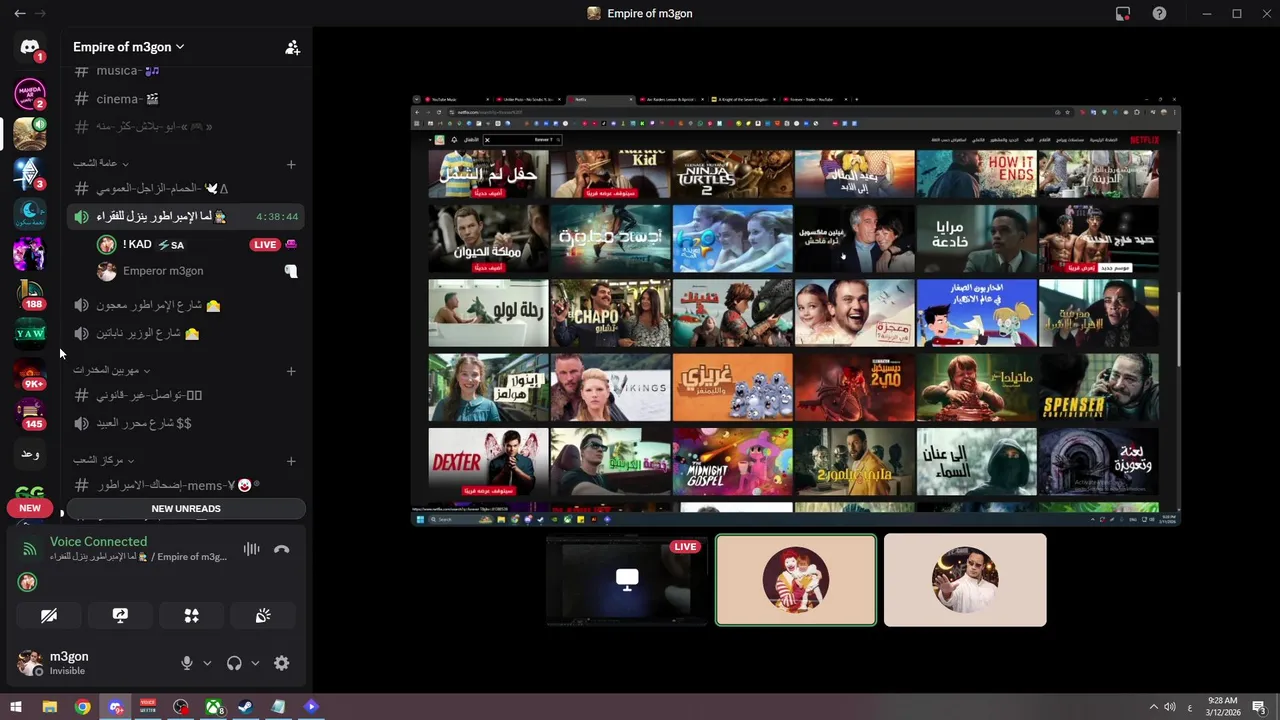Expand the Empire of m3gon server menu
The height and width of the screenshot is (720, 1280).
pos(129,47)
